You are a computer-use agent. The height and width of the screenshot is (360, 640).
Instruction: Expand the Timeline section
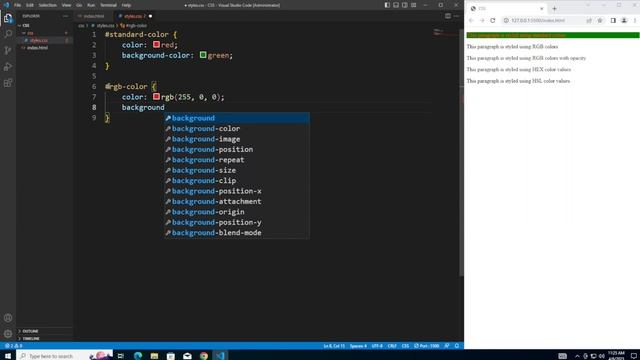[x=31, y=338]
